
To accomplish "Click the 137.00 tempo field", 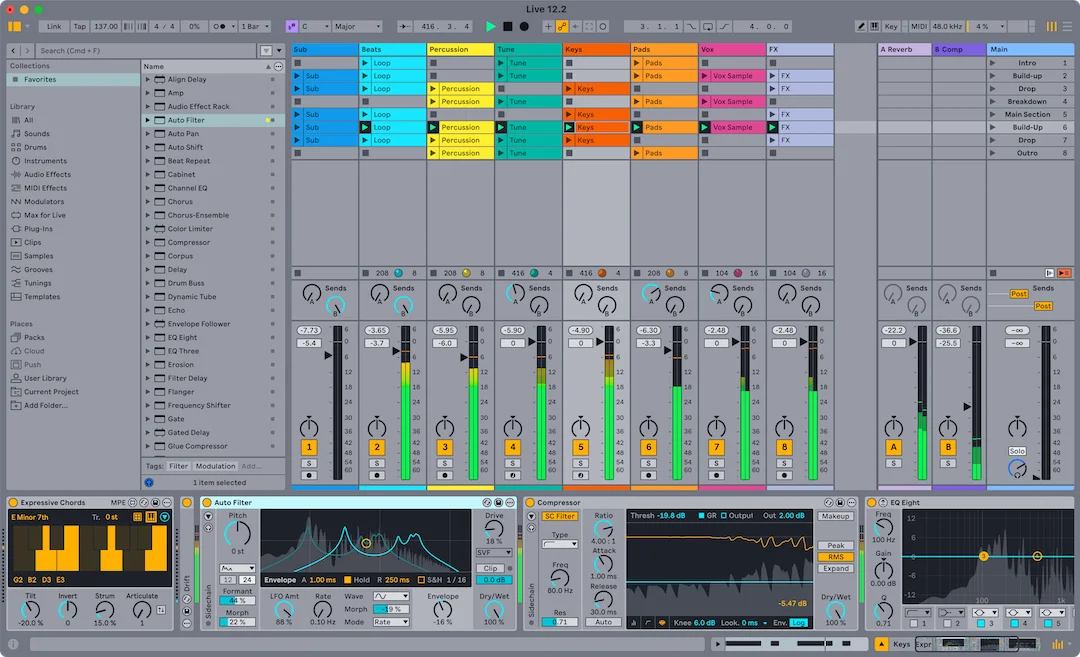I will tap(105, 27).
